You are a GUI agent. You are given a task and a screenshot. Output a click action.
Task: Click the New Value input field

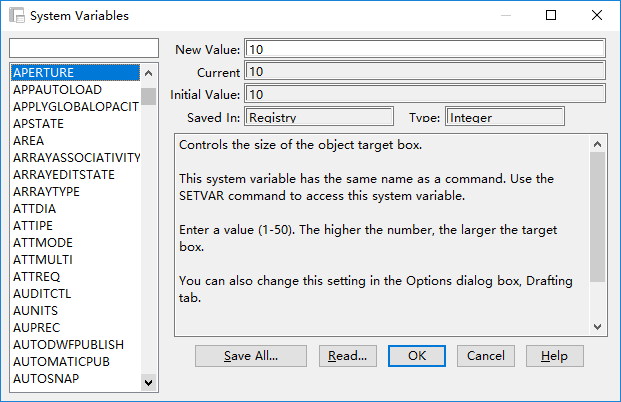424,49
